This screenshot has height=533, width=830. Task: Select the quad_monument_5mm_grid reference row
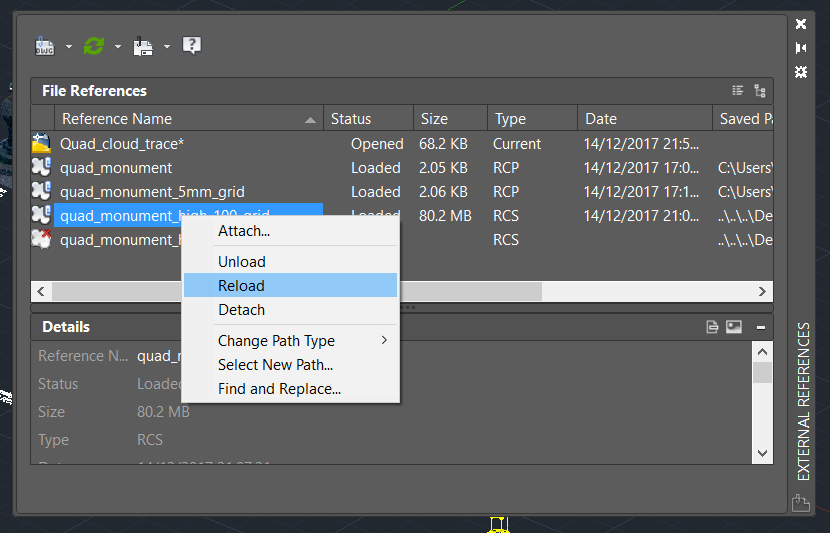point(402,192)
